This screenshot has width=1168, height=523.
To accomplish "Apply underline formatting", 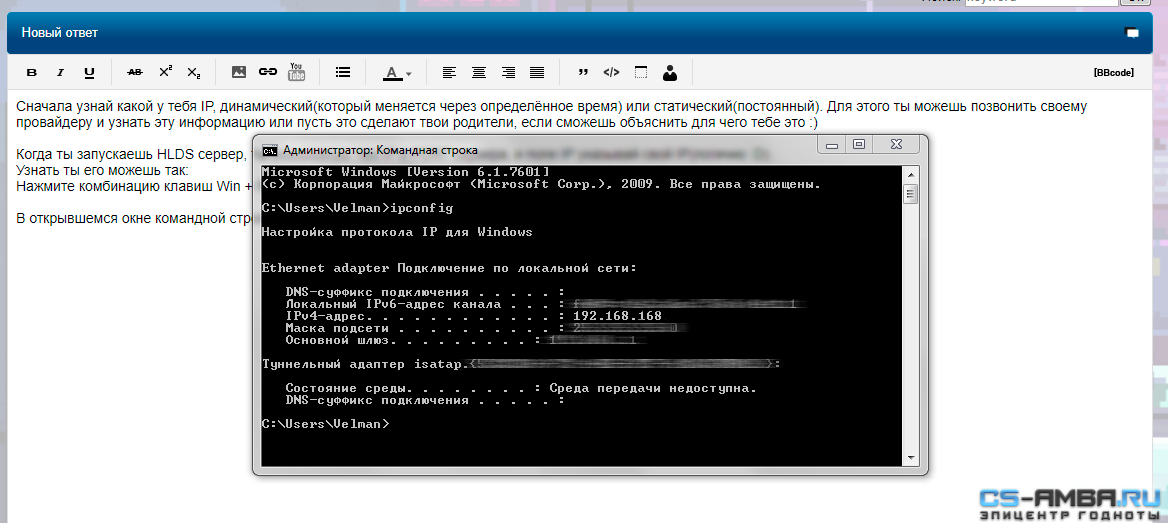I will tap(89, 72).
